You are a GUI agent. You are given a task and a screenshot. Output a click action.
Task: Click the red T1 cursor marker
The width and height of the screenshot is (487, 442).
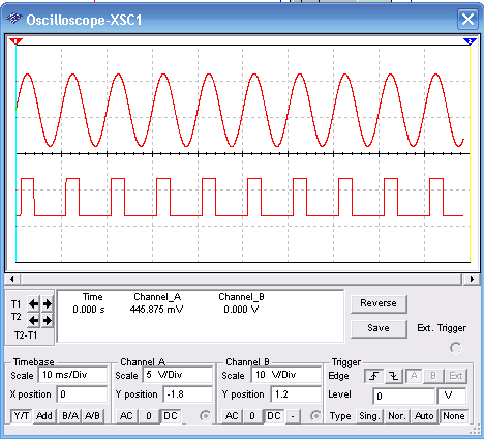(16, 41)
